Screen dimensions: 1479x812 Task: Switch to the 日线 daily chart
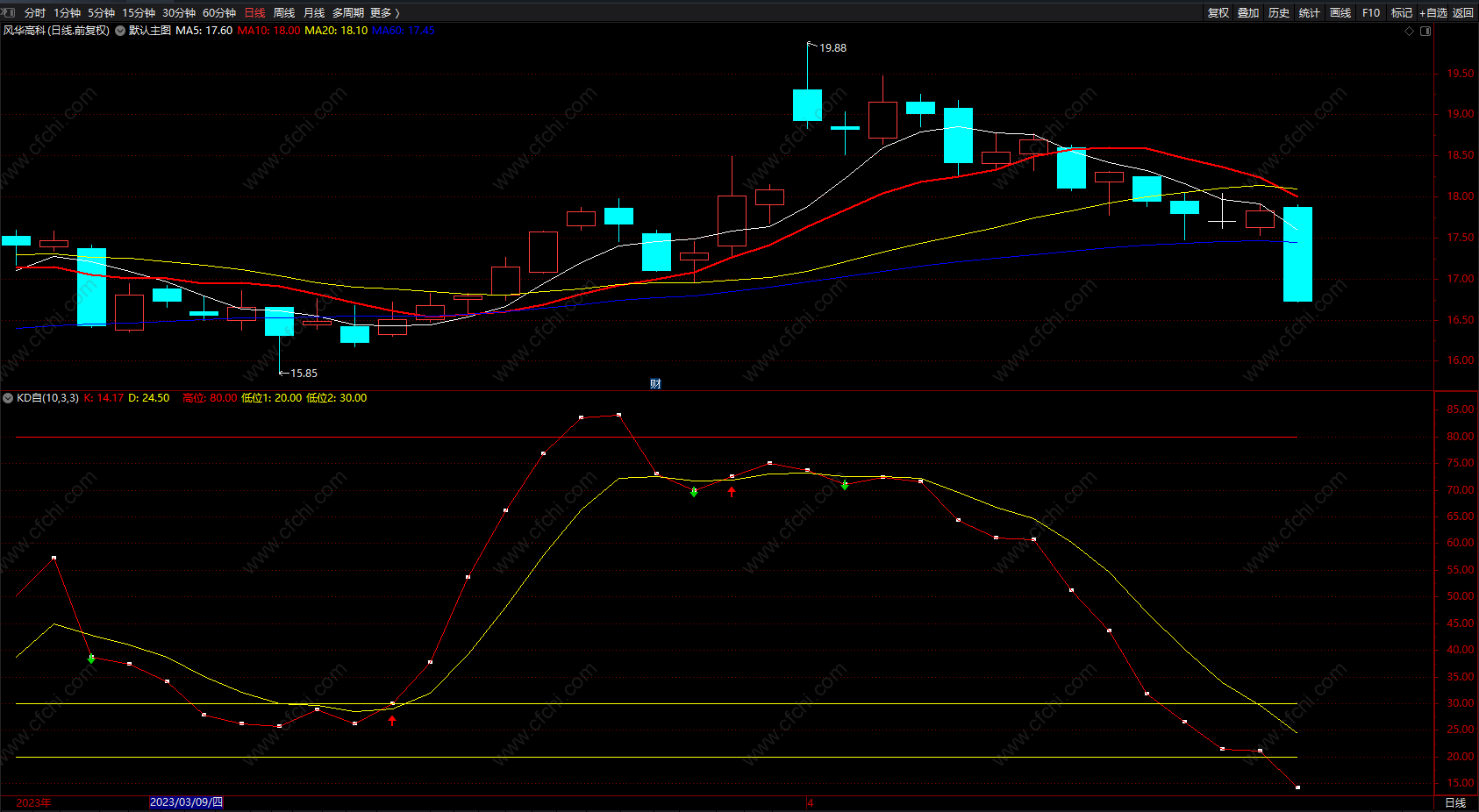coord(254,13)
